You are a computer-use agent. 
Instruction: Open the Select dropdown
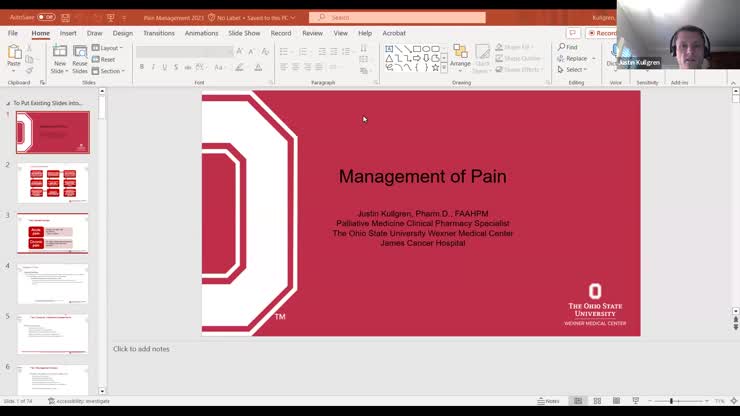click(572, 70)
